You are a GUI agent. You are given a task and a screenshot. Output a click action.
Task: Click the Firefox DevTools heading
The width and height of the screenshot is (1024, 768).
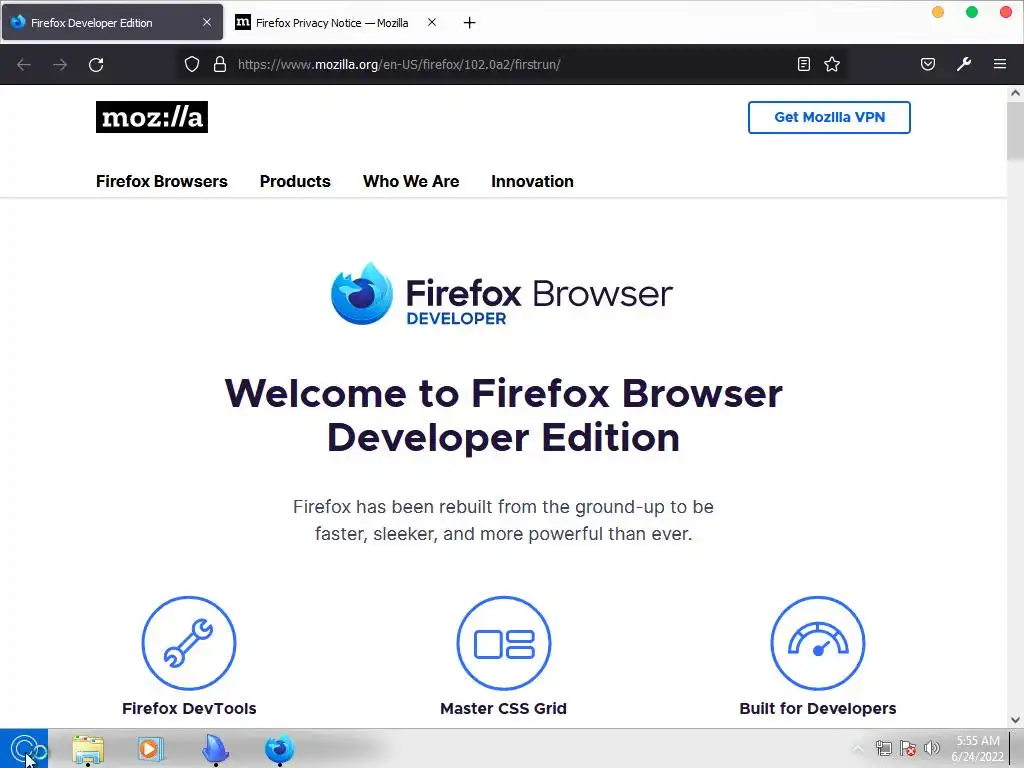tap(189, 709)
